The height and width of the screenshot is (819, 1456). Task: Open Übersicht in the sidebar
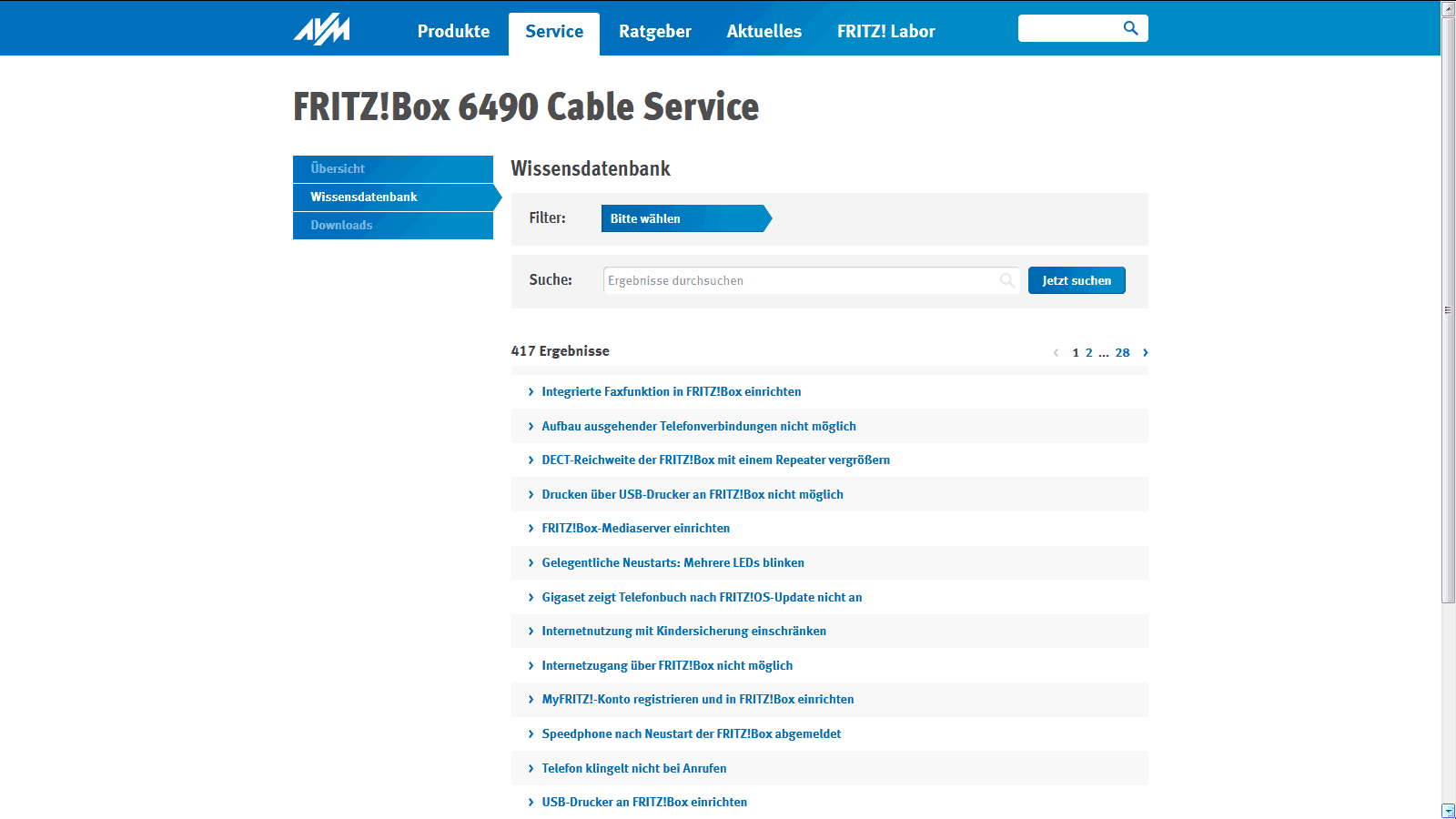click(393, 169)
